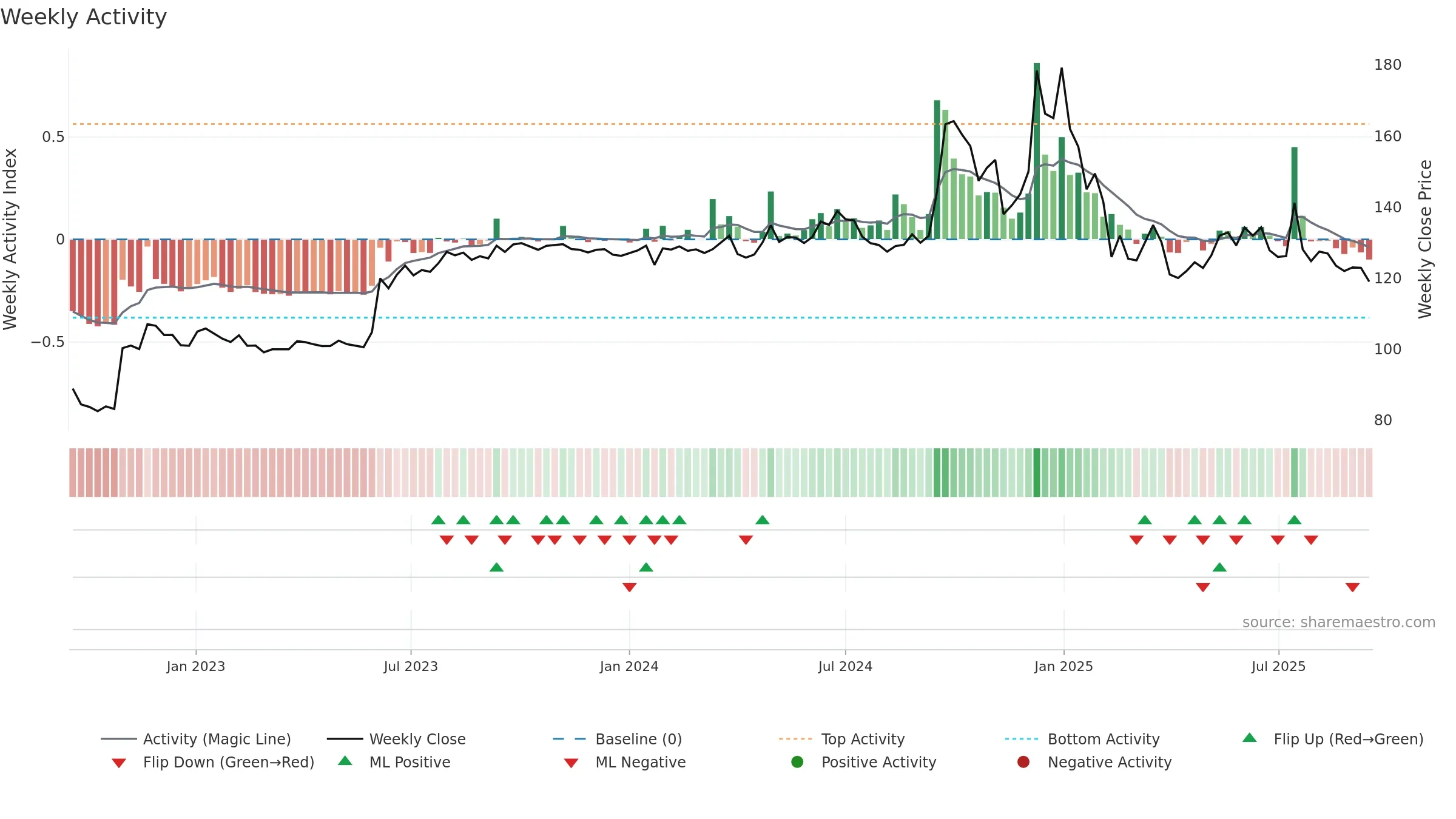Click the tallest dark green activity bar
Screen dimensions: 1456x819
pos(1037,151)
